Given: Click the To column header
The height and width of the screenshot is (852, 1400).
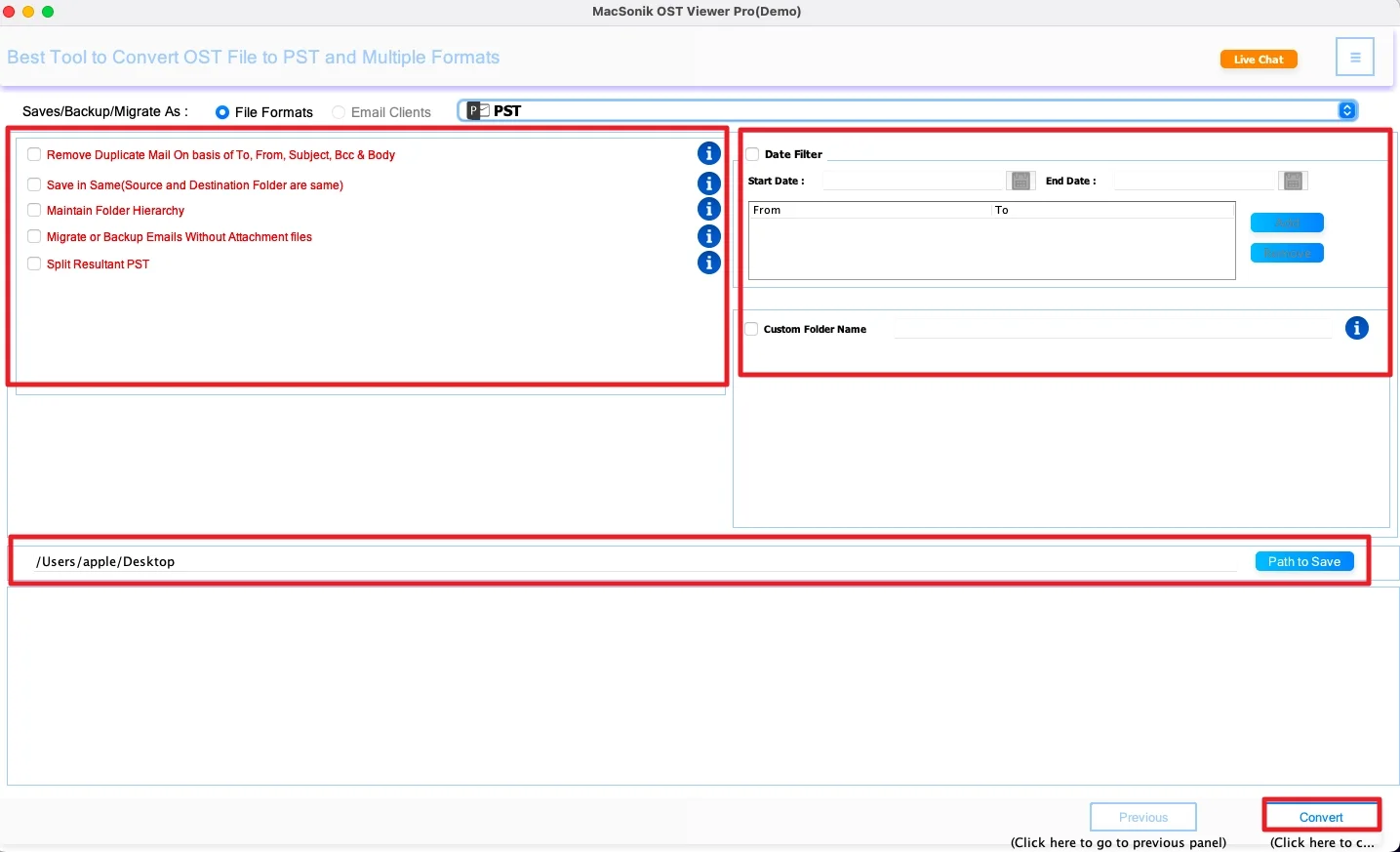Looking at the screenshot, I should pos(1113,210).
